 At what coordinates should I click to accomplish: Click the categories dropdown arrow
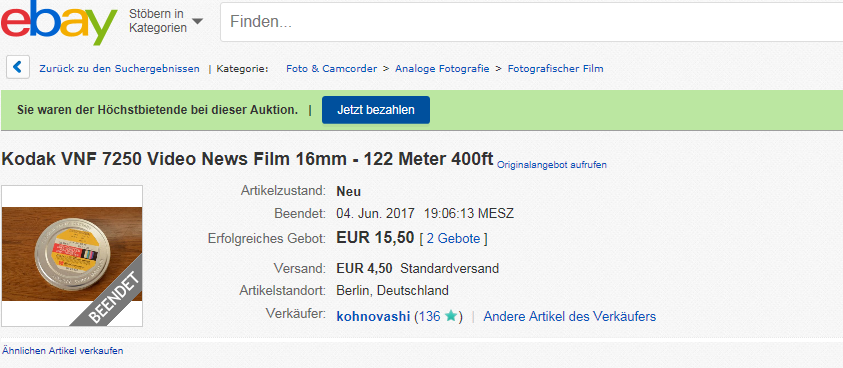pyautogui.click(x=197, y=22)
